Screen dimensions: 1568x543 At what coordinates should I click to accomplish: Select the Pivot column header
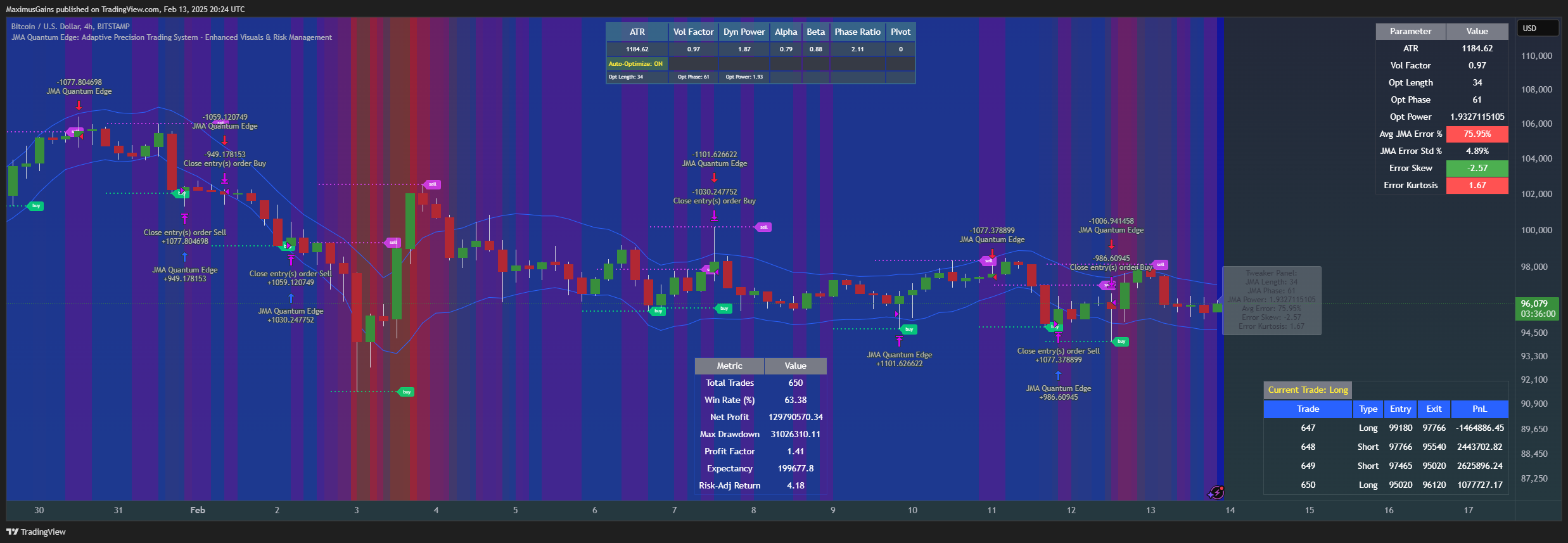900,32
